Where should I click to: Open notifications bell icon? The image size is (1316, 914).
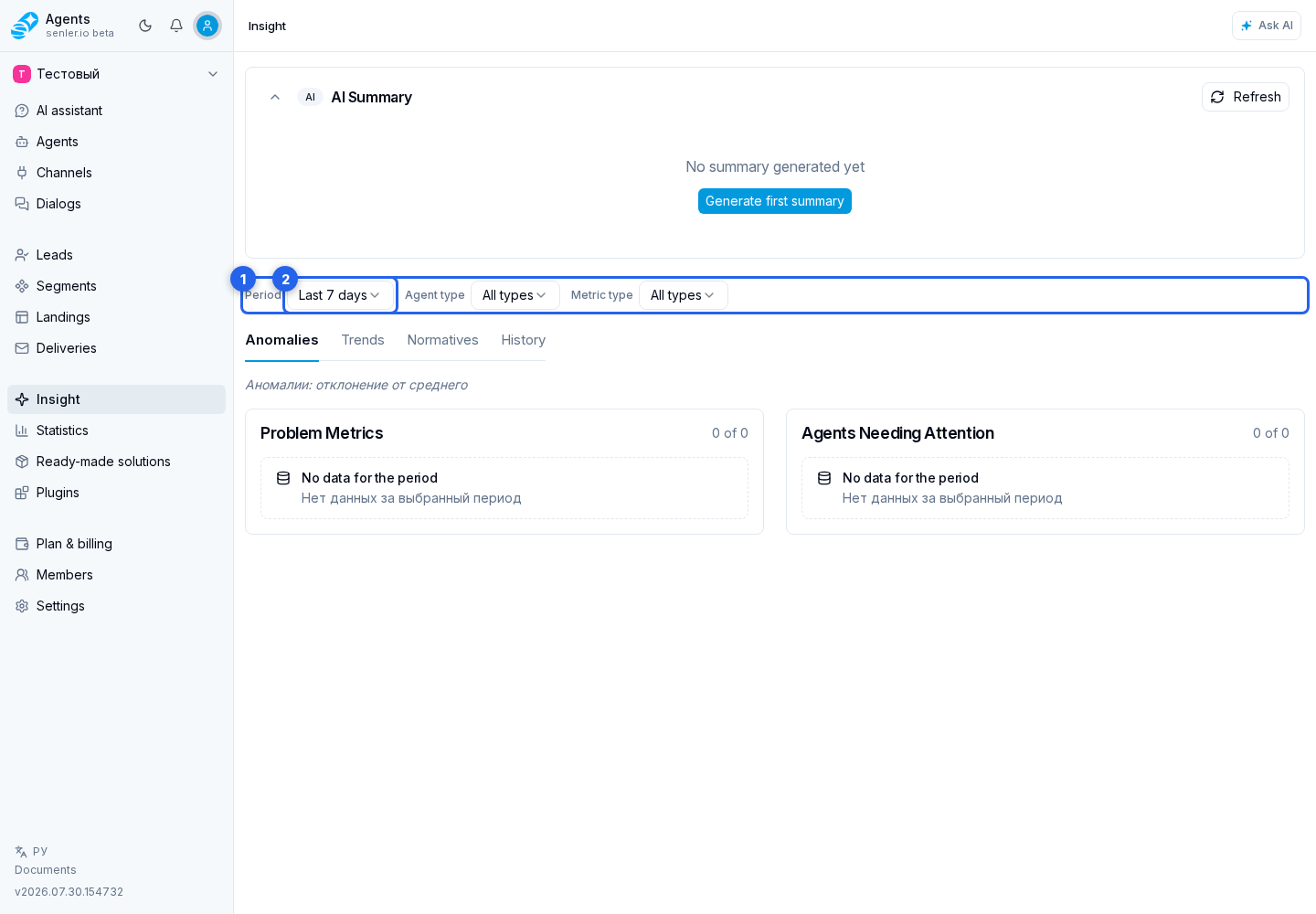click(x=176, y=26)
